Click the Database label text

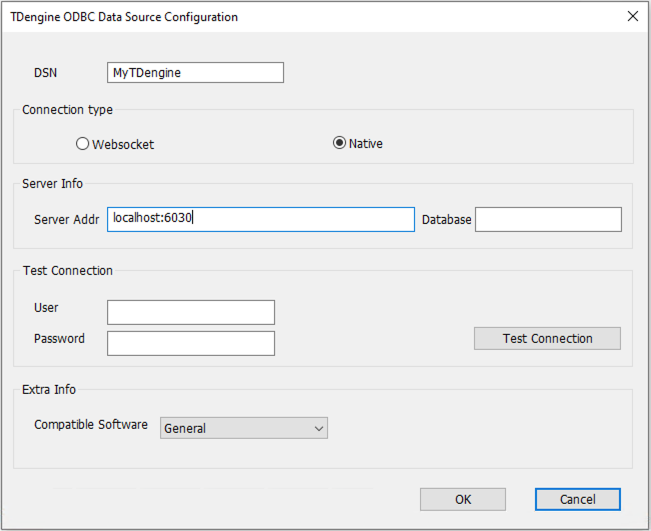click(x=446, y=219)
